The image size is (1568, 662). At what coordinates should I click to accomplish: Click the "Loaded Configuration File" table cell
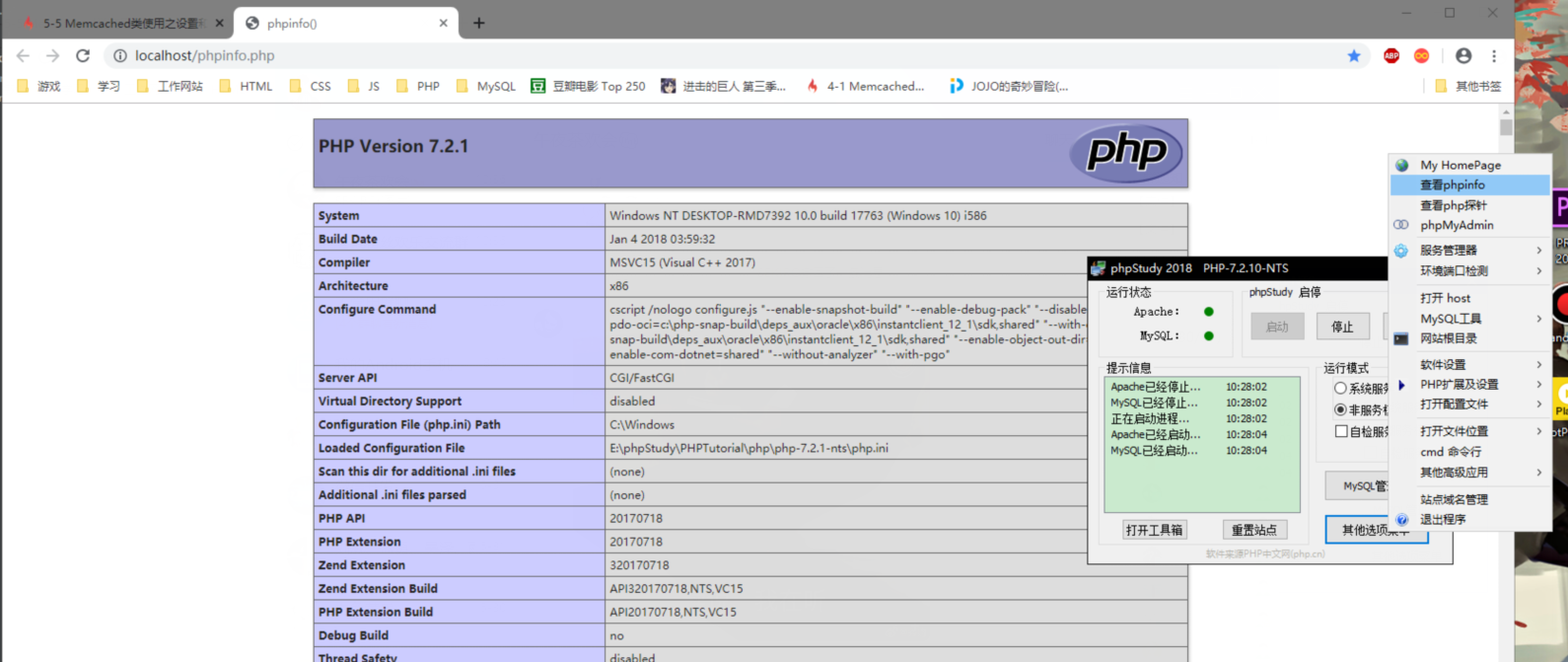click(460, 448)
